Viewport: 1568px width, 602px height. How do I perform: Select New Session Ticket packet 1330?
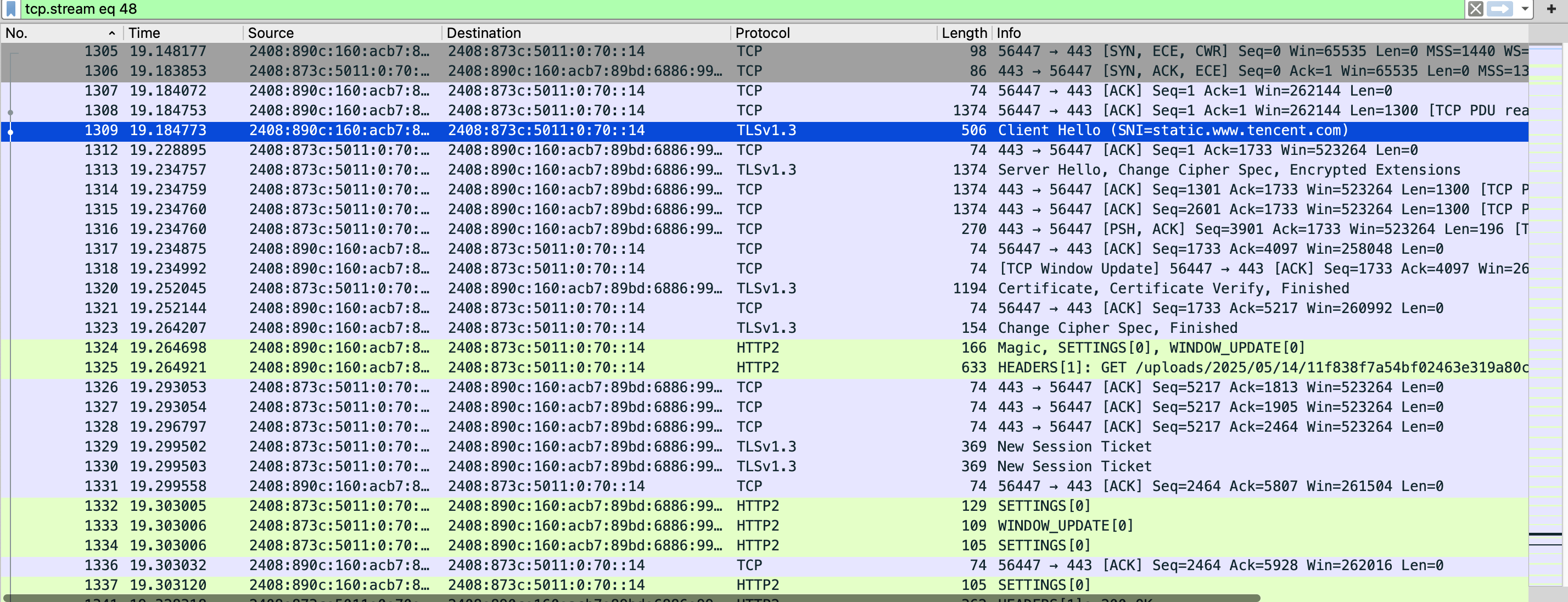tap(765, 467)
